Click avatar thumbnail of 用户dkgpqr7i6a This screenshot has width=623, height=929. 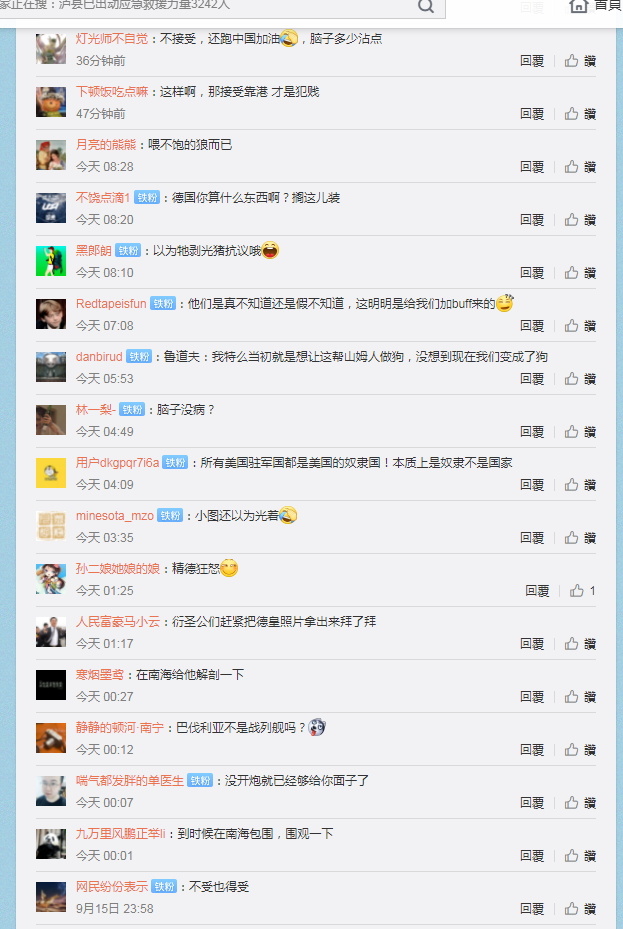point(51,473)
